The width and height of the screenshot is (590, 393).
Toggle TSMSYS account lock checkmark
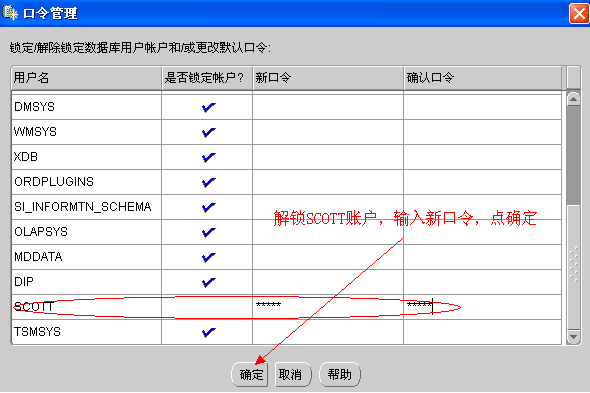[208, 332]
